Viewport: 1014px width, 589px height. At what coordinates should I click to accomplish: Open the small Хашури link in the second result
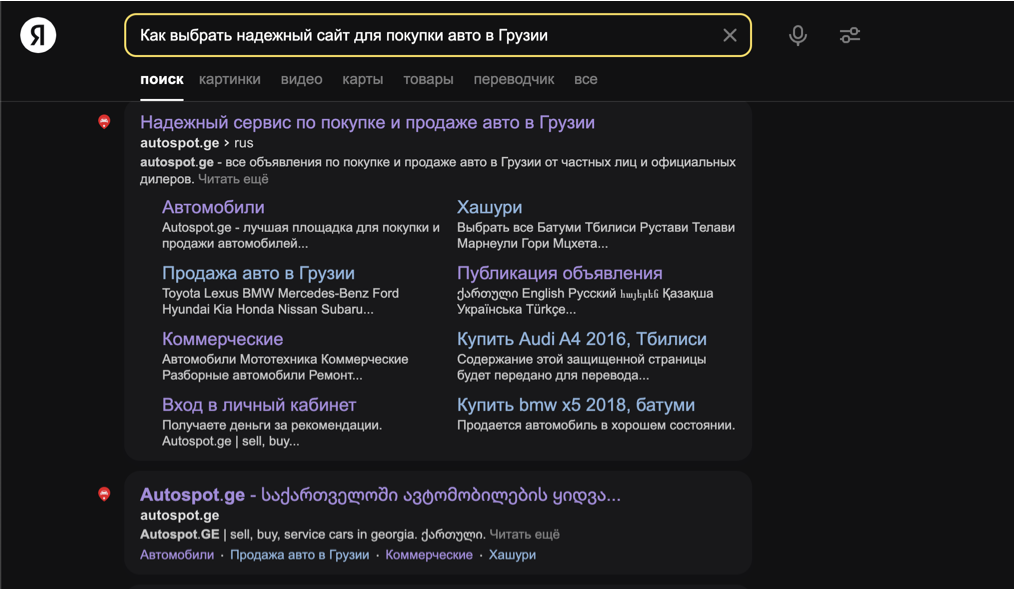[512, 555]
